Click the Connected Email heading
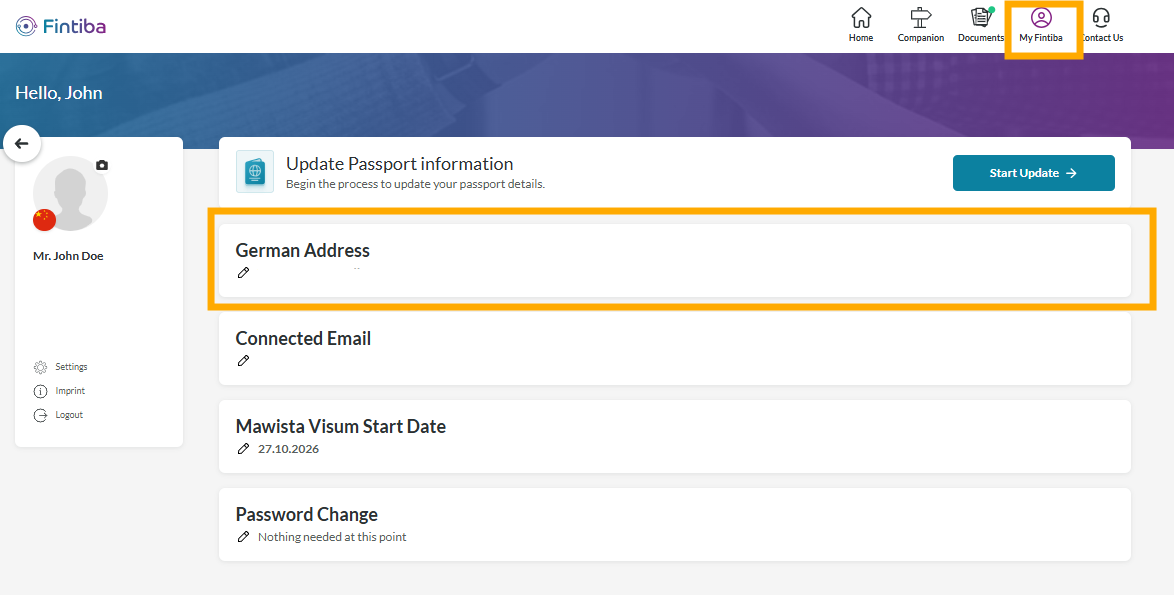The width and height of the screenshot is (1174, 595). (x=303, y=338)
